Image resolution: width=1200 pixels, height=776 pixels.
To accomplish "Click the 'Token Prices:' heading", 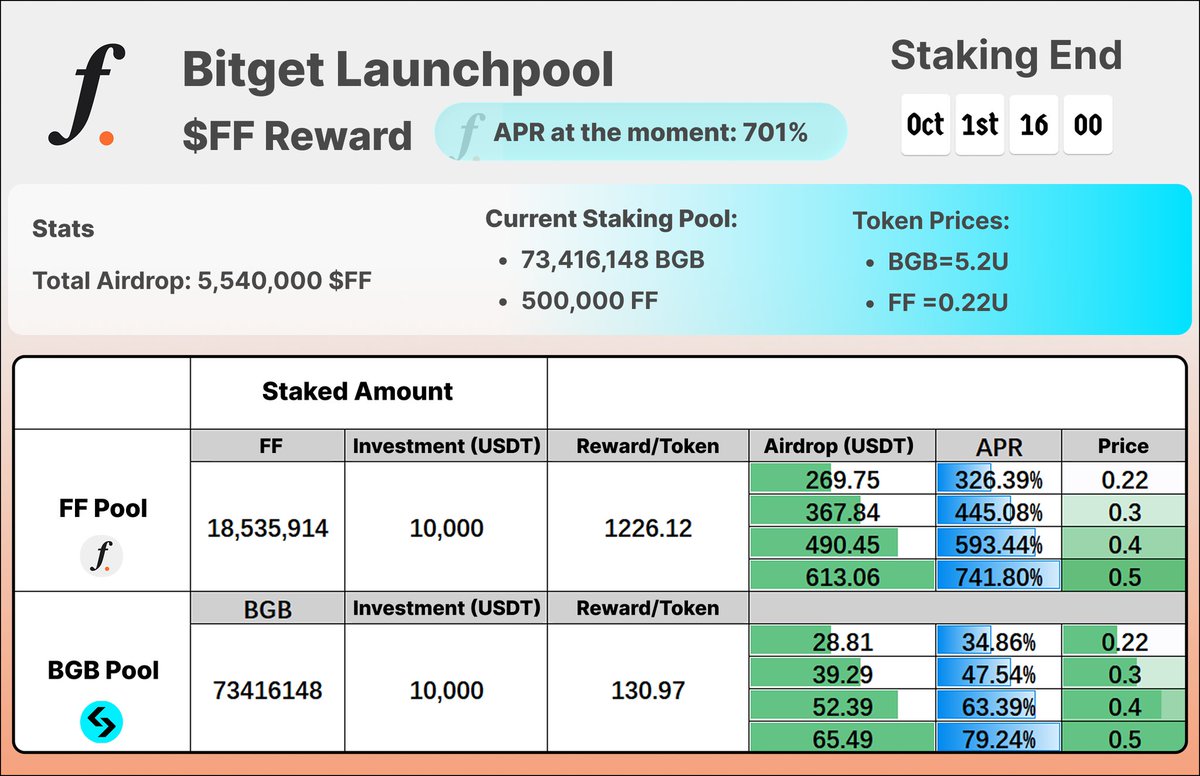I will point(931,222).
